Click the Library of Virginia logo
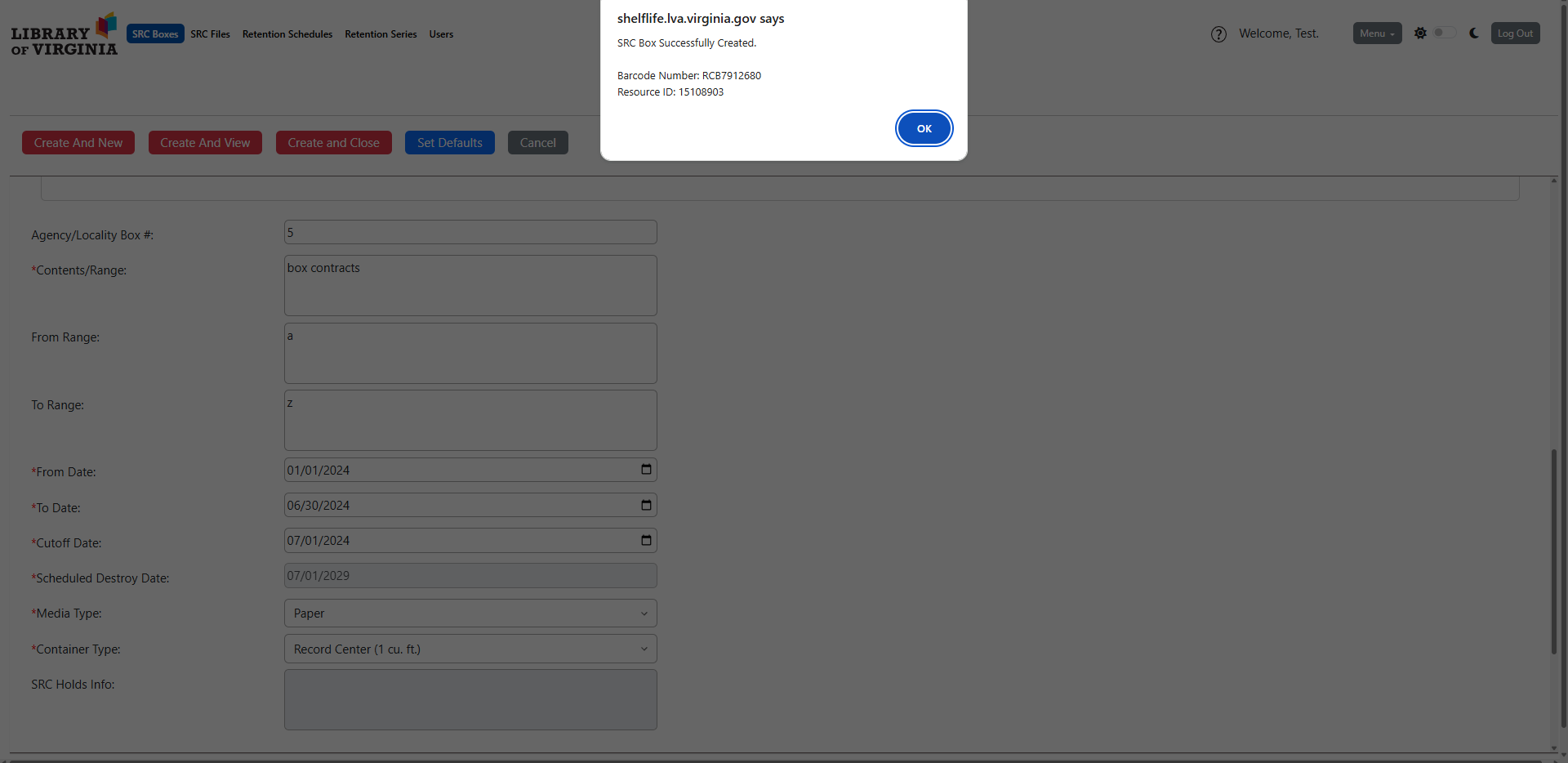This screenshot has height=763, width=1568. [x=64, y=34]
